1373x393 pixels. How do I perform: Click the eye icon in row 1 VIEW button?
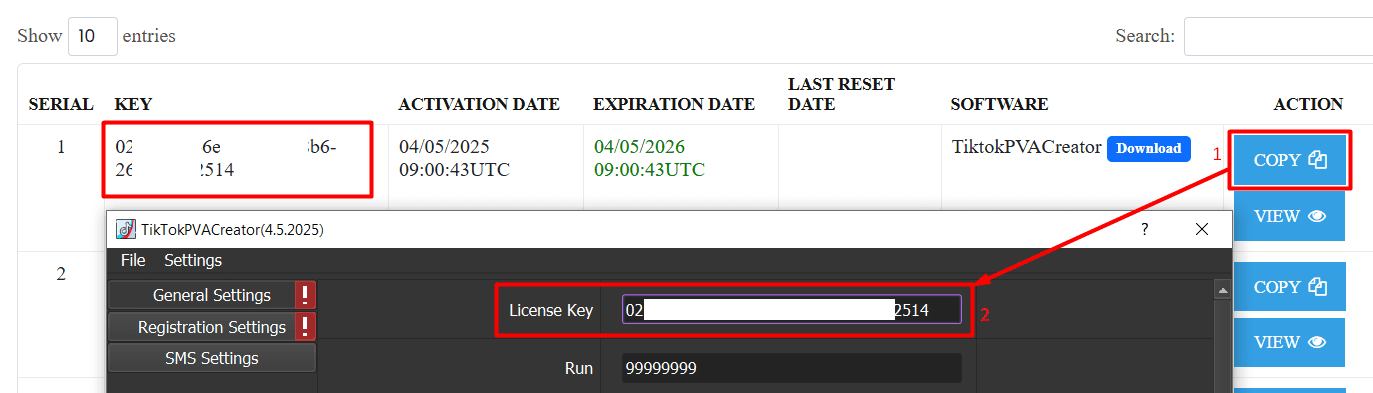(x=1317, y=216)
